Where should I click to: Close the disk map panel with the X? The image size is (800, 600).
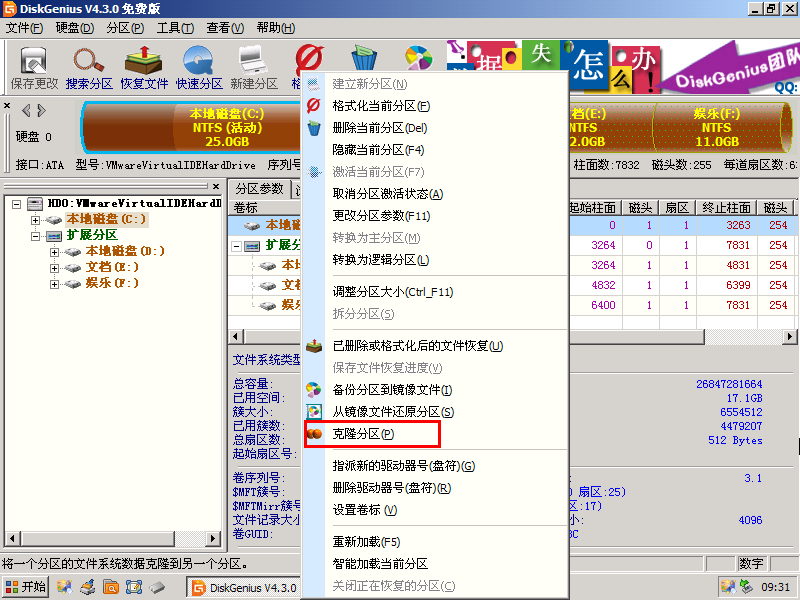click(7, 106)
